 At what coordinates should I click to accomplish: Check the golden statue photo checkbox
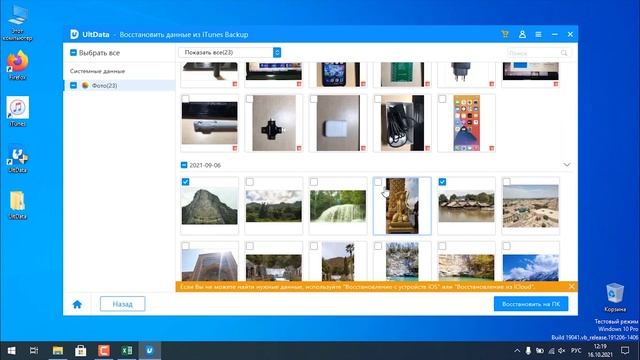tap(378, 182)
